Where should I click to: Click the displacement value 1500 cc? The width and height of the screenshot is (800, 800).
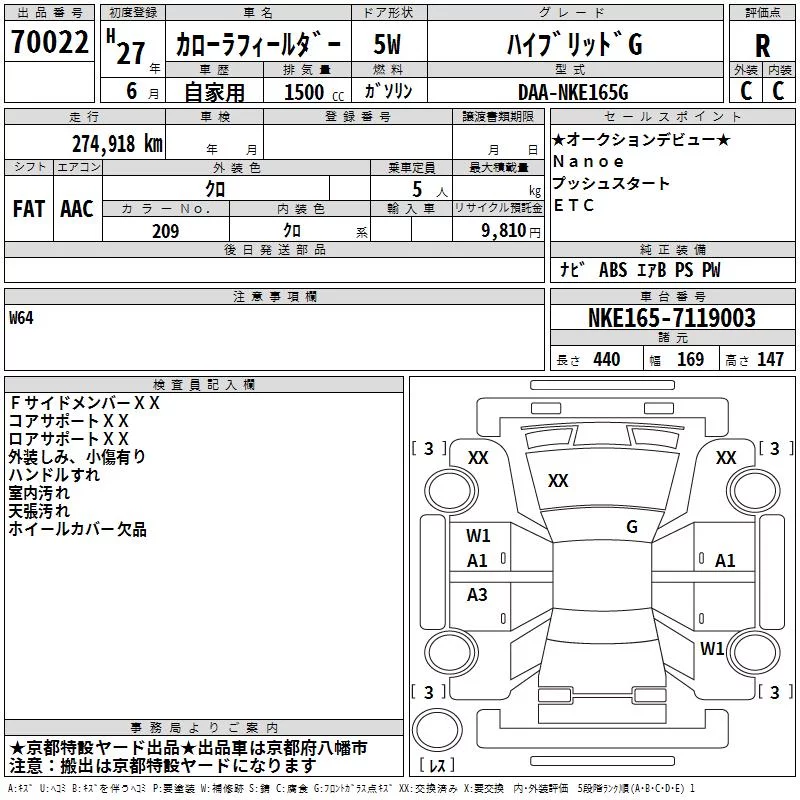click(314, 92)
